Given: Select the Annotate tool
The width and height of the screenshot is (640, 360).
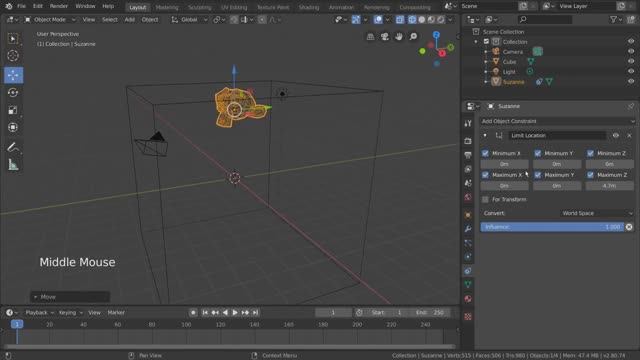Looking at the screenshot, I should pyautogui.click(x=13, y=147).
